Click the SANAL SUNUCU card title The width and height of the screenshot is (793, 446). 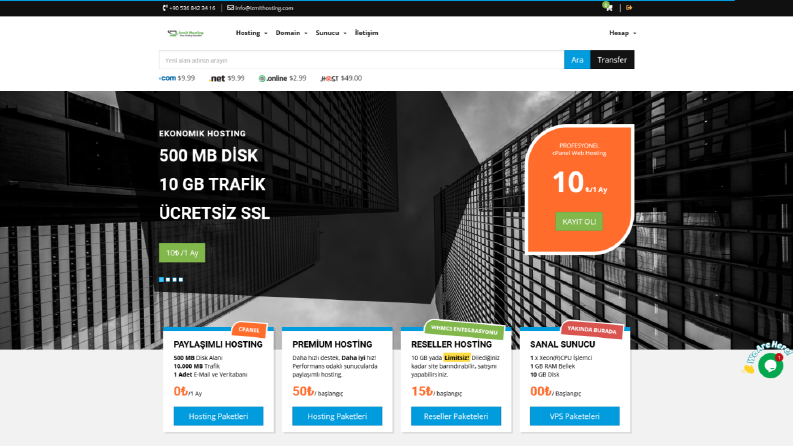coord(562,344)
